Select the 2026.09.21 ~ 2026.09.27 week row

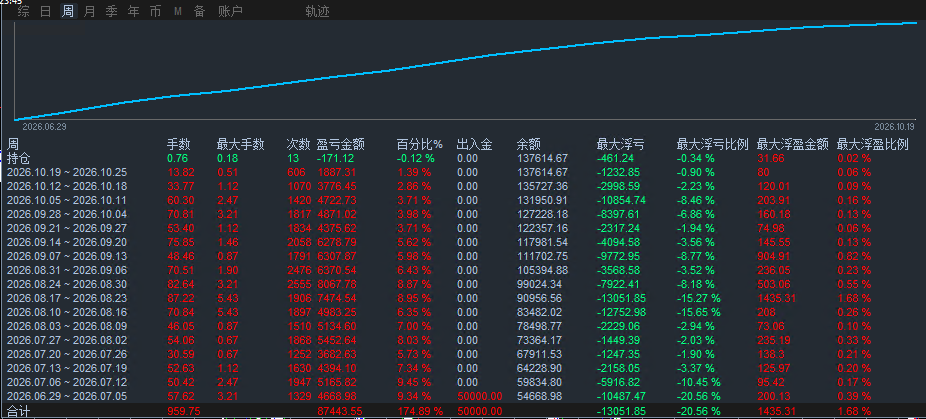pyautogui.click(x=463, y=228)
